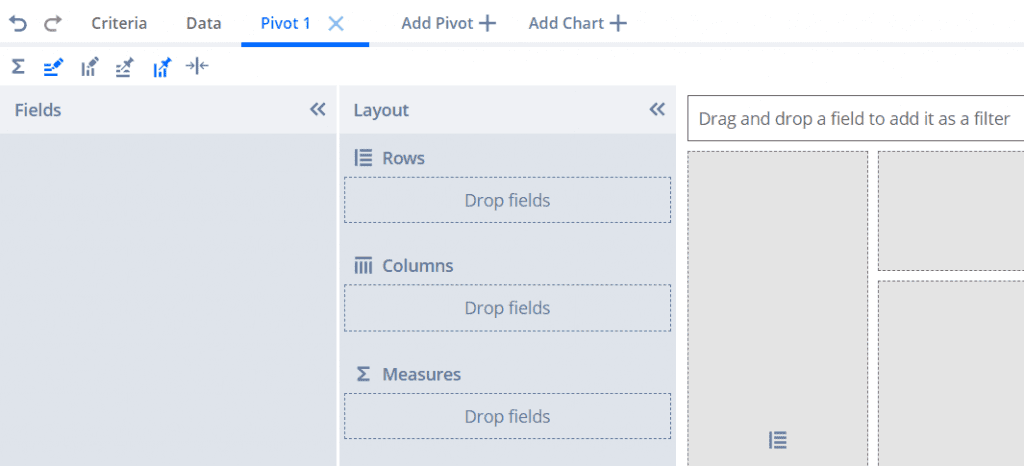Select the Pivot 1 tab
This screenshot has height=466, width=1024.
(285, 23)
